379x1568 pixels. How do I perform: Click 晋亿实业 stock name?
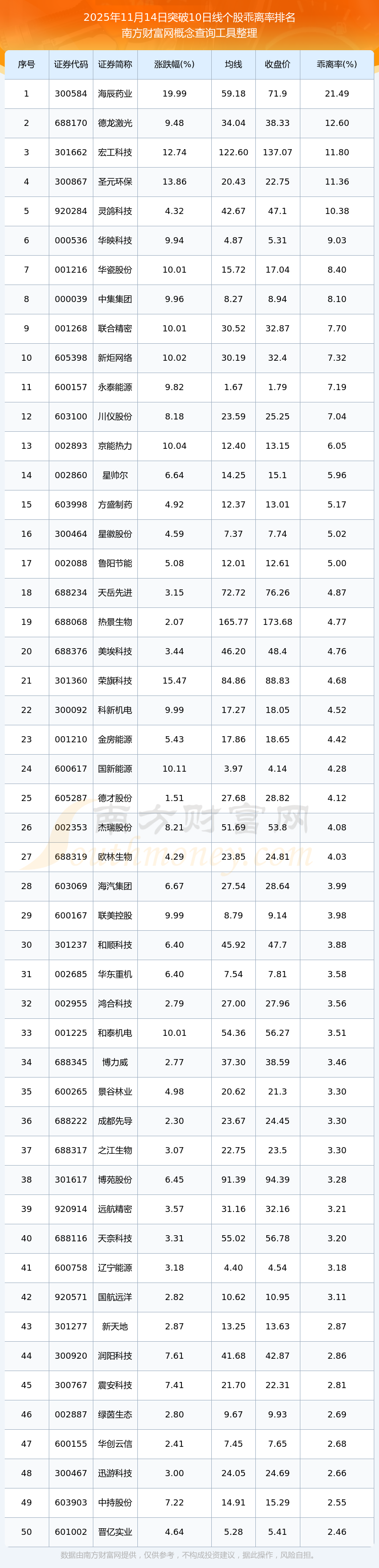115,1532
